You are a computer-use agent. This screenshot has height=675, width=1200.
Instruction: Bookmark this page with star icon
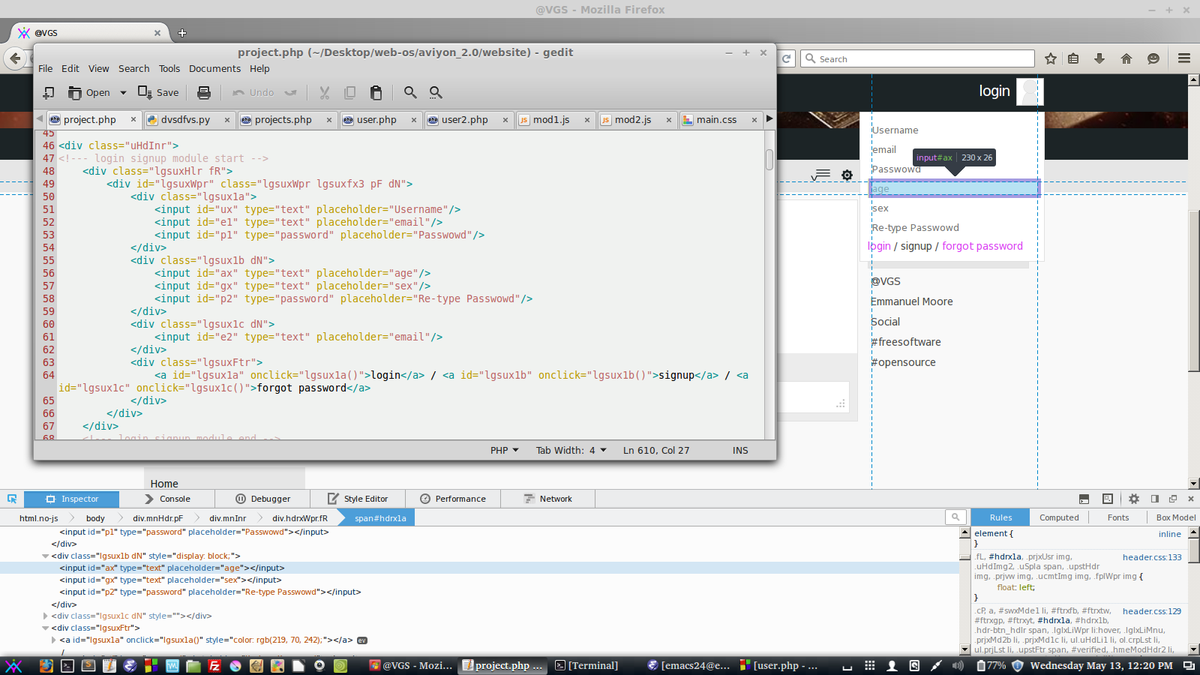pos(1051,59)
